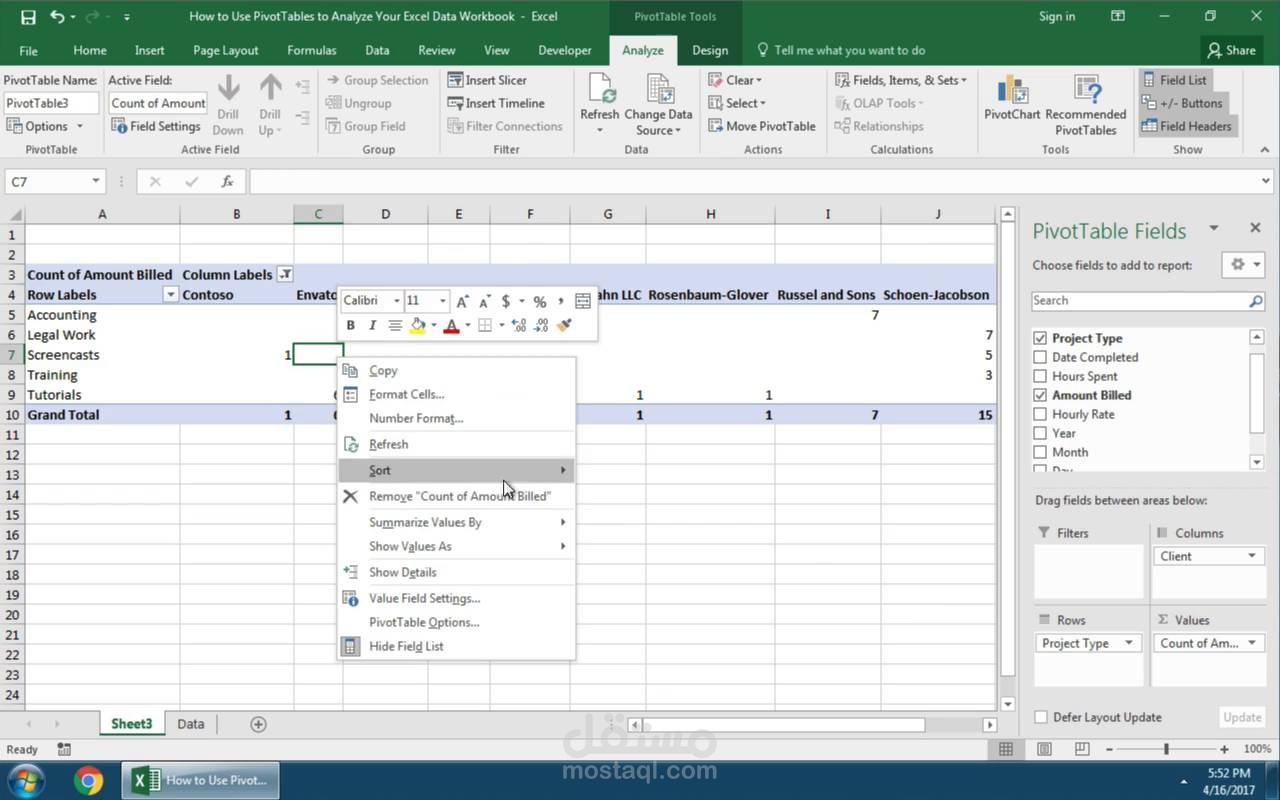This screenshot has width=1280, height=800.
Task: Open the mini toolbar font size dropdown
Action: (443, 301)
